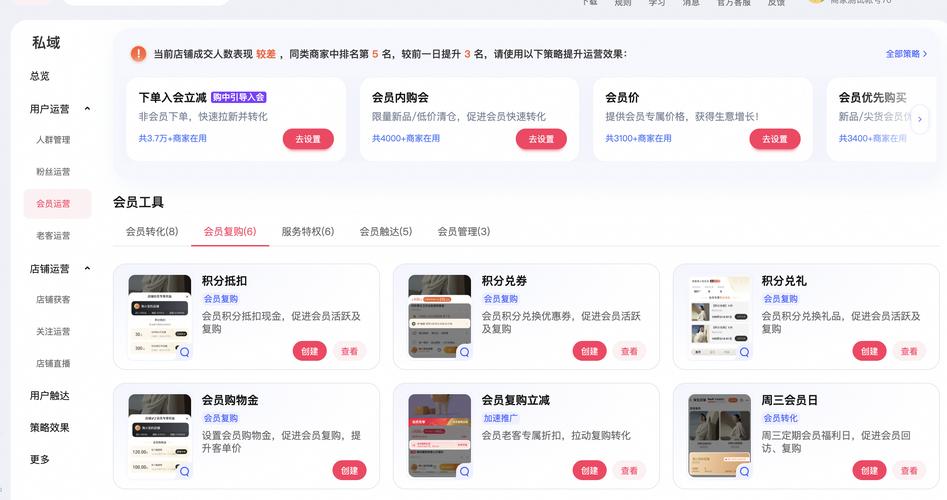Create a 积分兑礼 activity
The width and height of the screenshot is (947, 500).
point(870,351)
